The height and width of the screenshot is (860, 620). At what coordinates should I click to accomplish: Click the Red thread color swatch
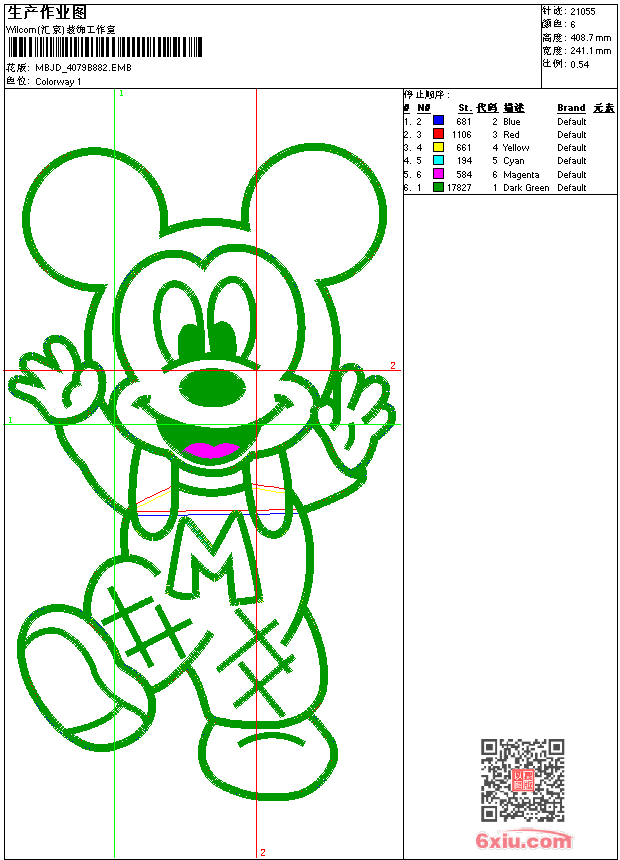point(438,134)
